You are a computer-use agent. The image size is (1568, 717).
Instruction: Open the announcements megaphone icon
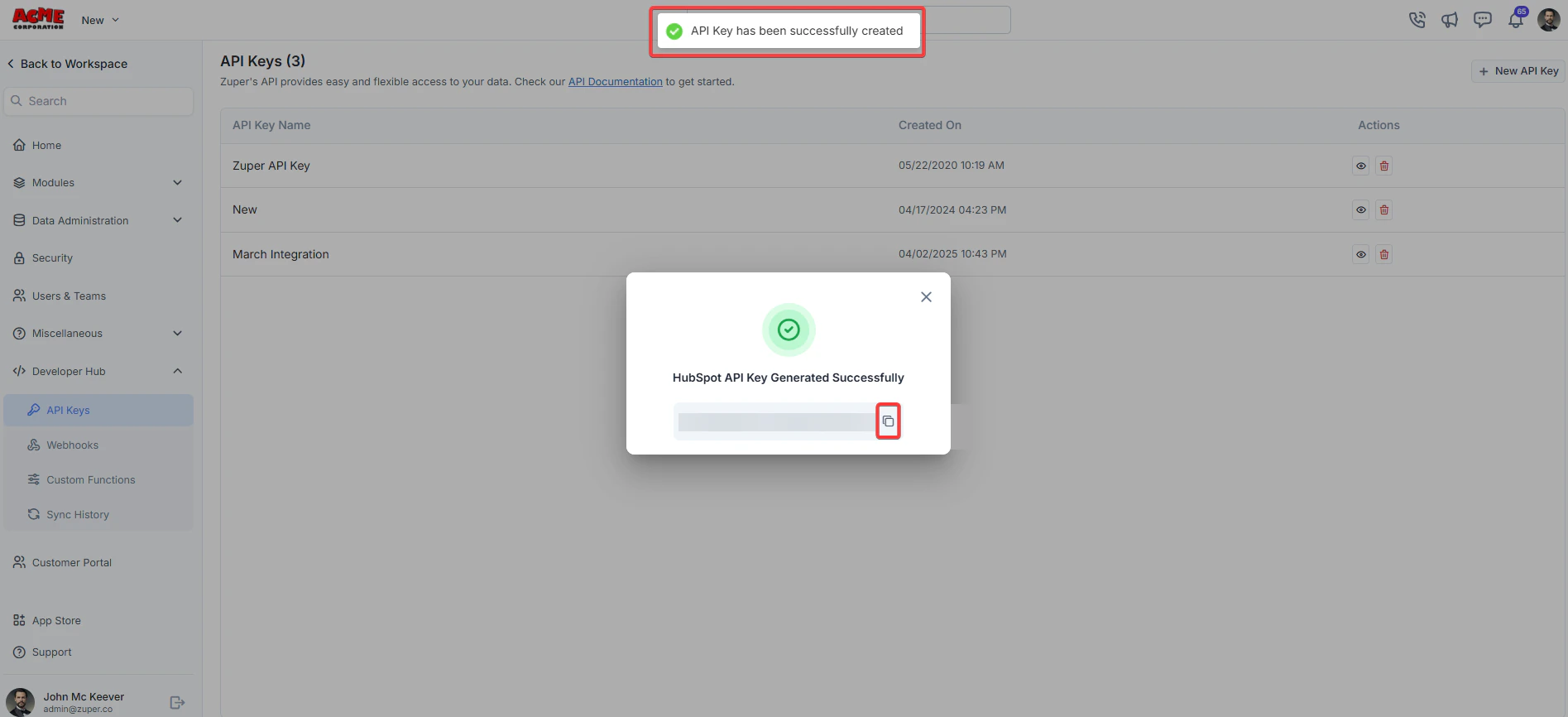[x=1450, y=20]
